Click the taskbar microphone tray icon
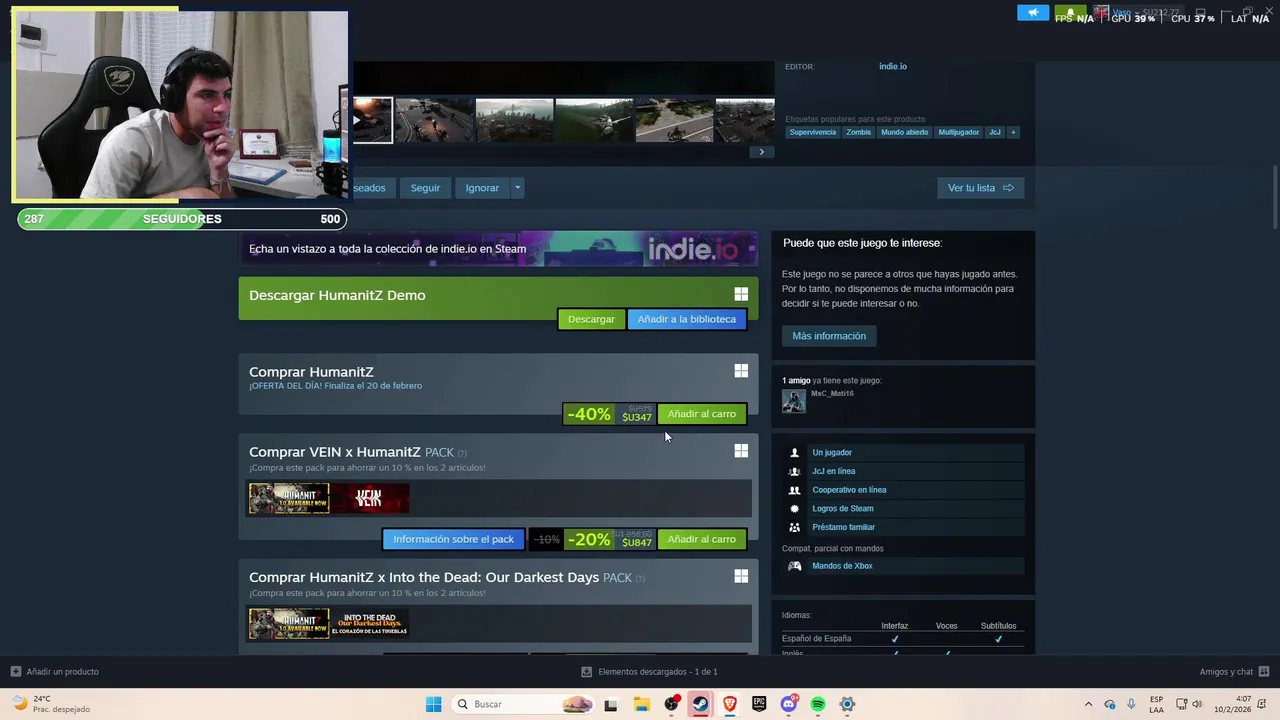The height and width of the screenshot is (720, 1280). pos(1131,704)
